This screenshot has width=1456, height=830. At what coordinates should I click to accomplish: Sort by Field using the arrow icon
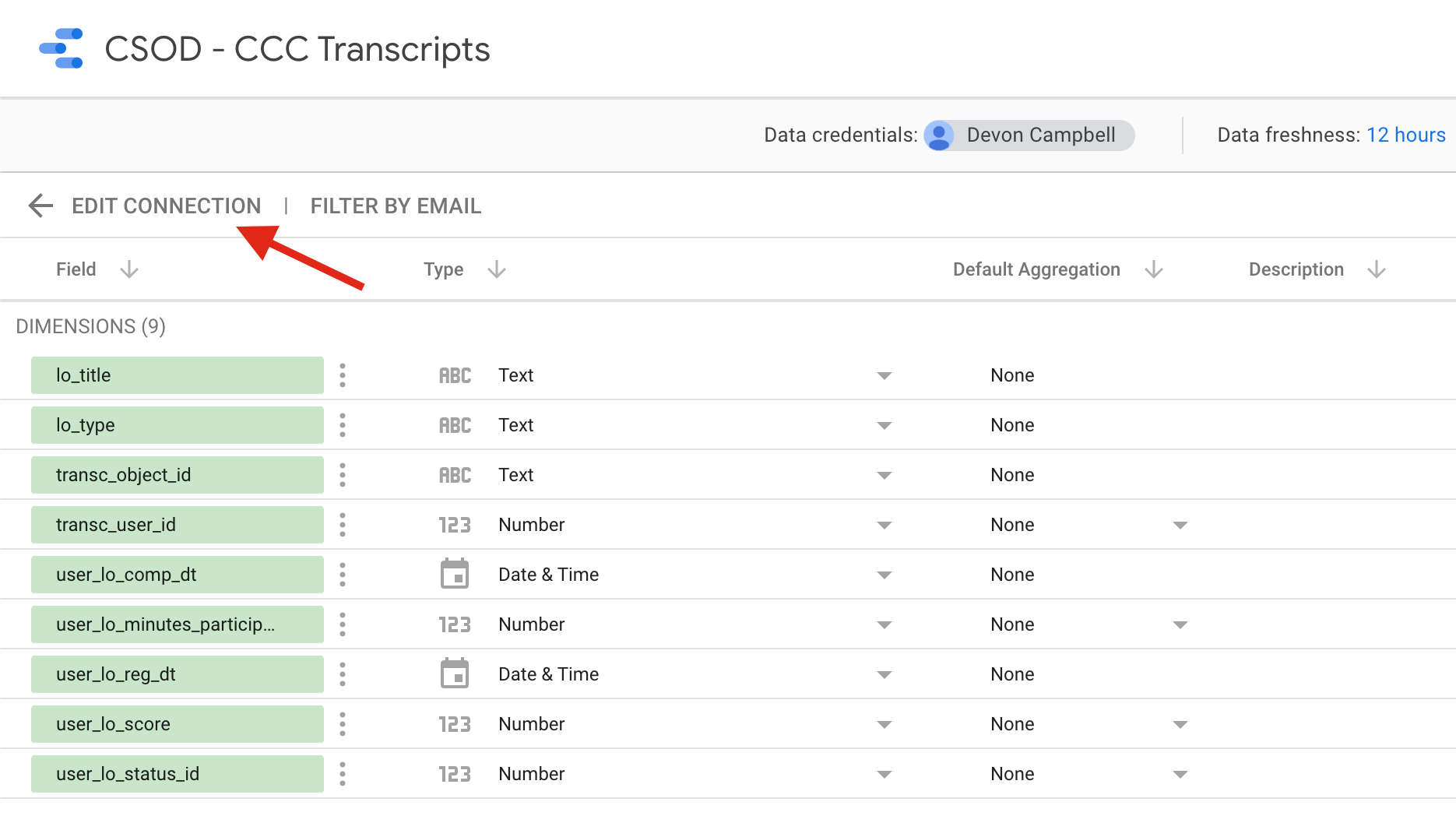[129, 269]
